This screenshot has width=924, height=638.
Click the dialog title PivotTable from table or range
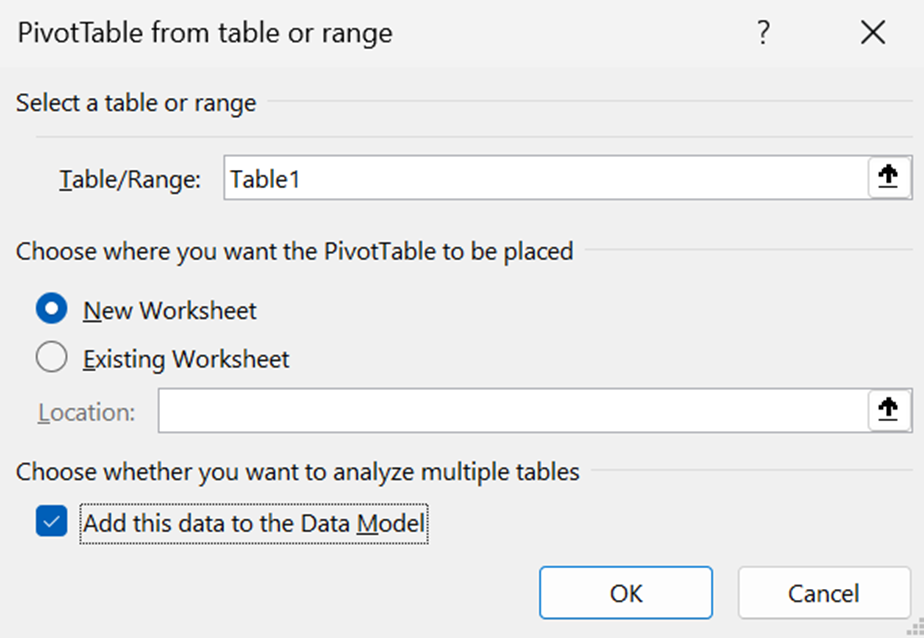coord(204,33)
